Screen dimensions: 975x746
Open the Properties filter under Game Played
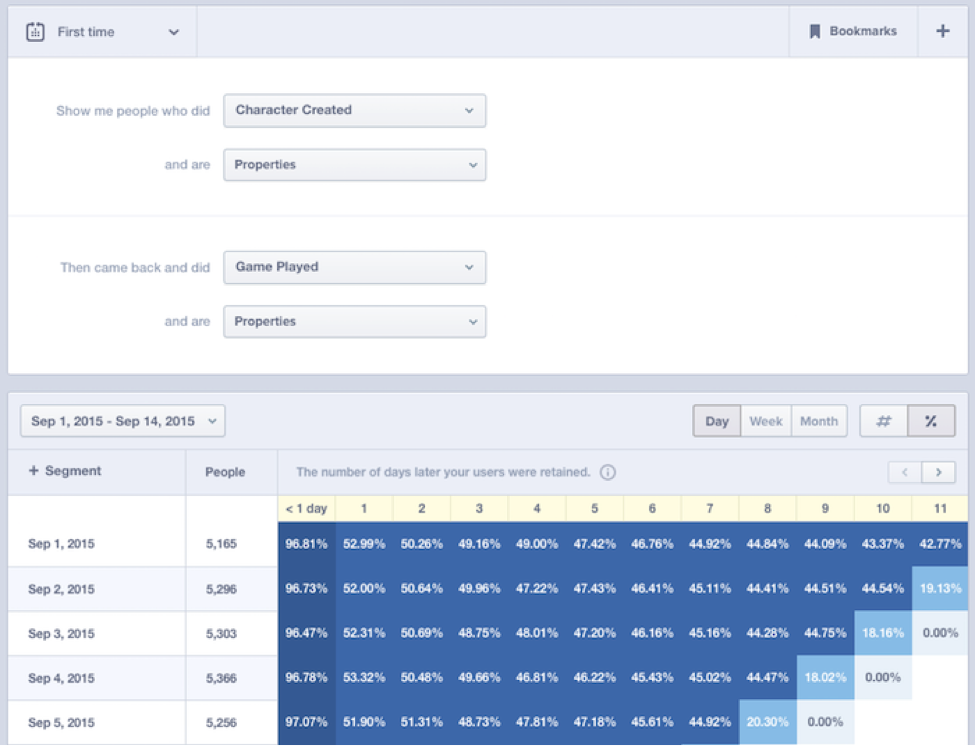pos(354,321)
